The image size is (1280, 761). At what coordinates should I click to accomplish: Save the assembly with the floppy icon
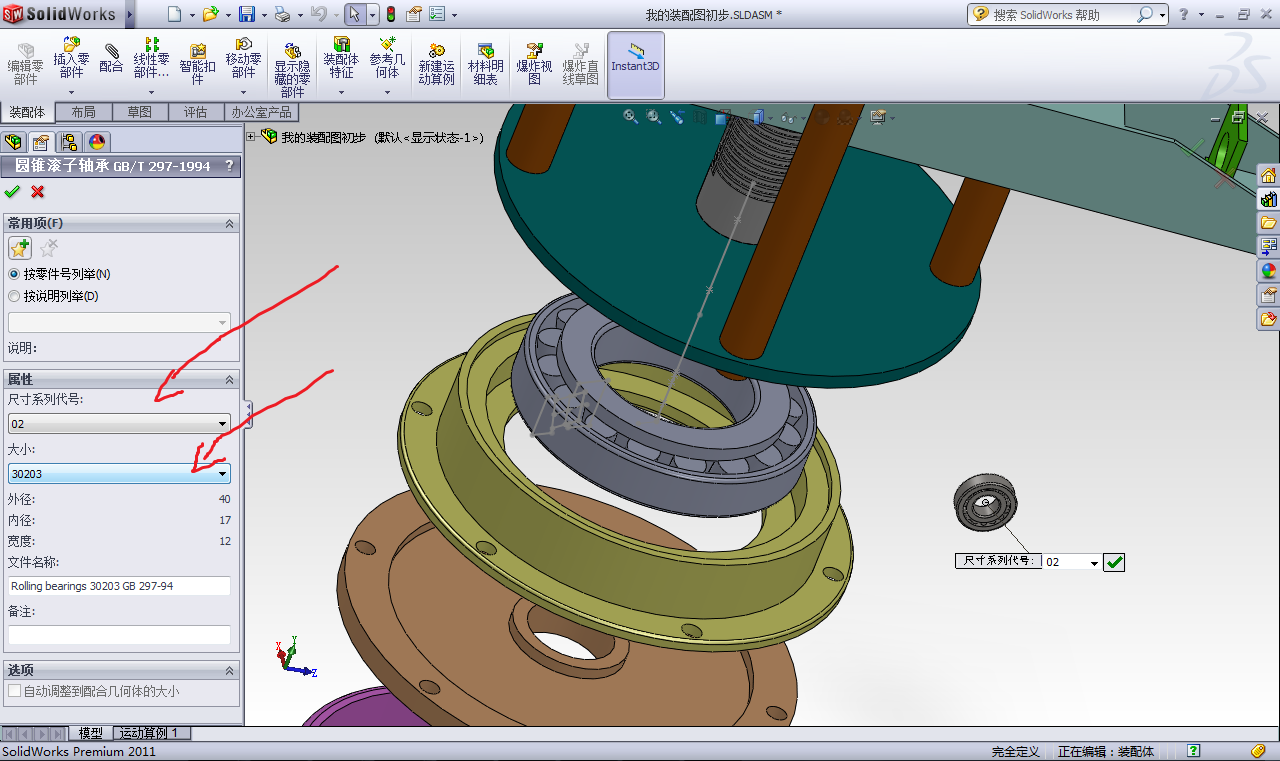[247, 14]
